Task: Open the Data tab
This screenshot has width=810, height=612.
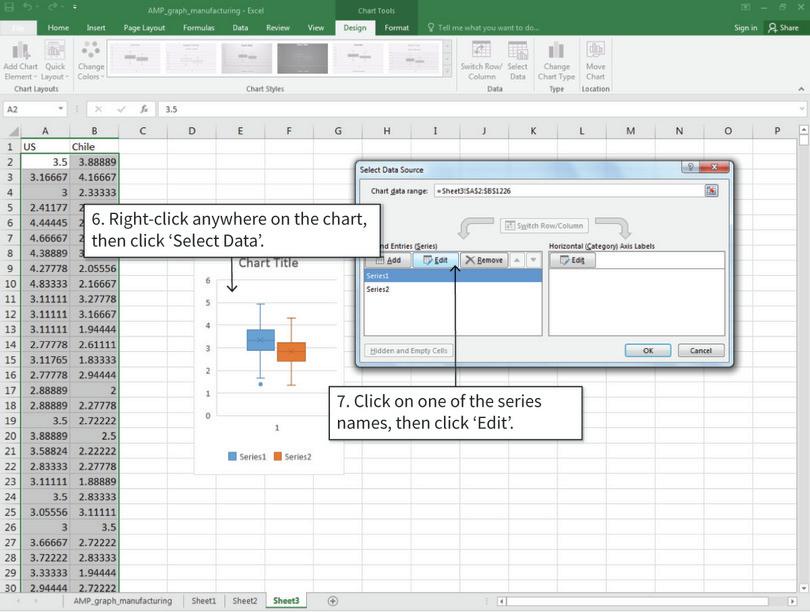Action: 240,28
